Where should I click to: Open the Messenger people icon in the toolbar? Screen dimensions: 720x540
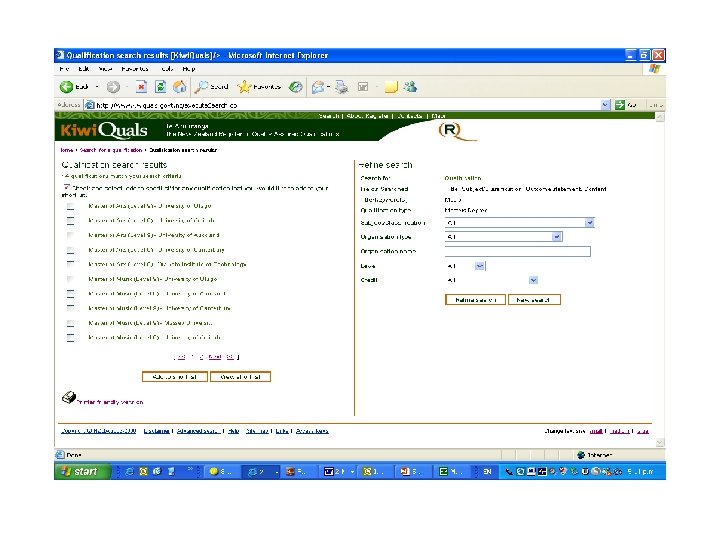pyautogui.click(x=410, y=86)
